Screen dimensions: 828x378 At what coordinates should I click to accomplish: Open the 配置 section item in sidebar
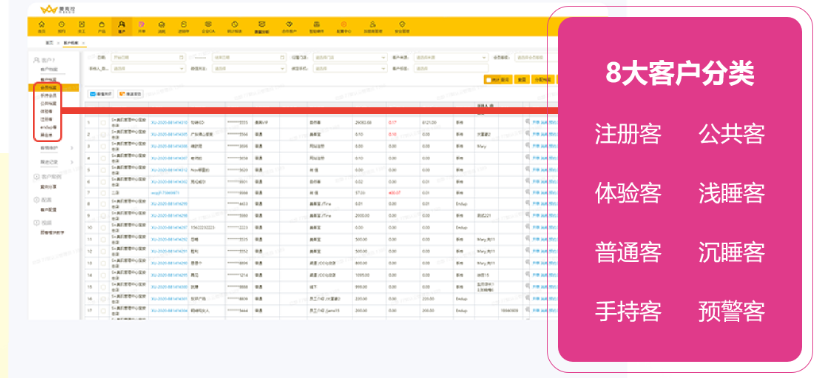pyautogui.click(x=43, y=200)
